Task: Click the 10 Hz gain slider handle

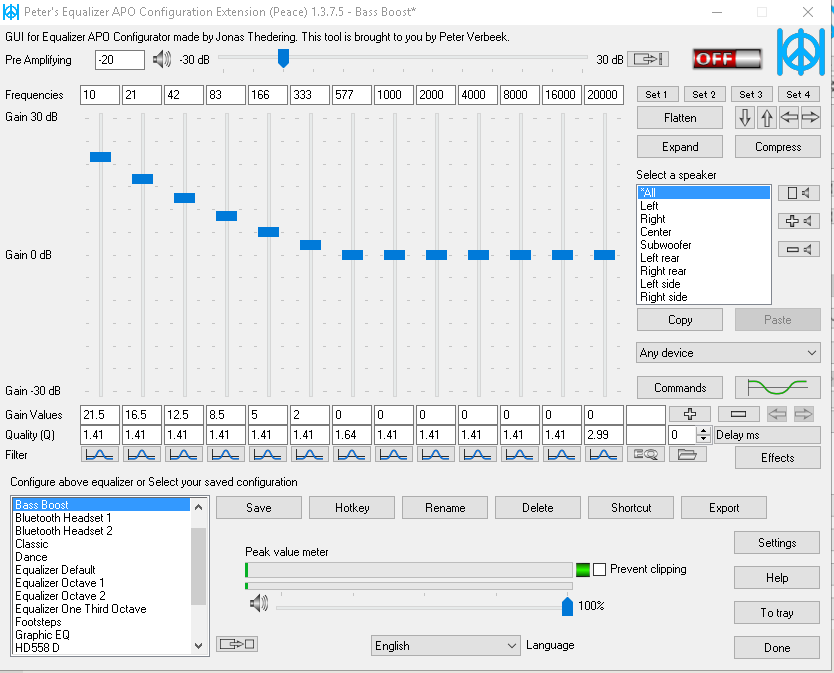Action: [100, 156]
